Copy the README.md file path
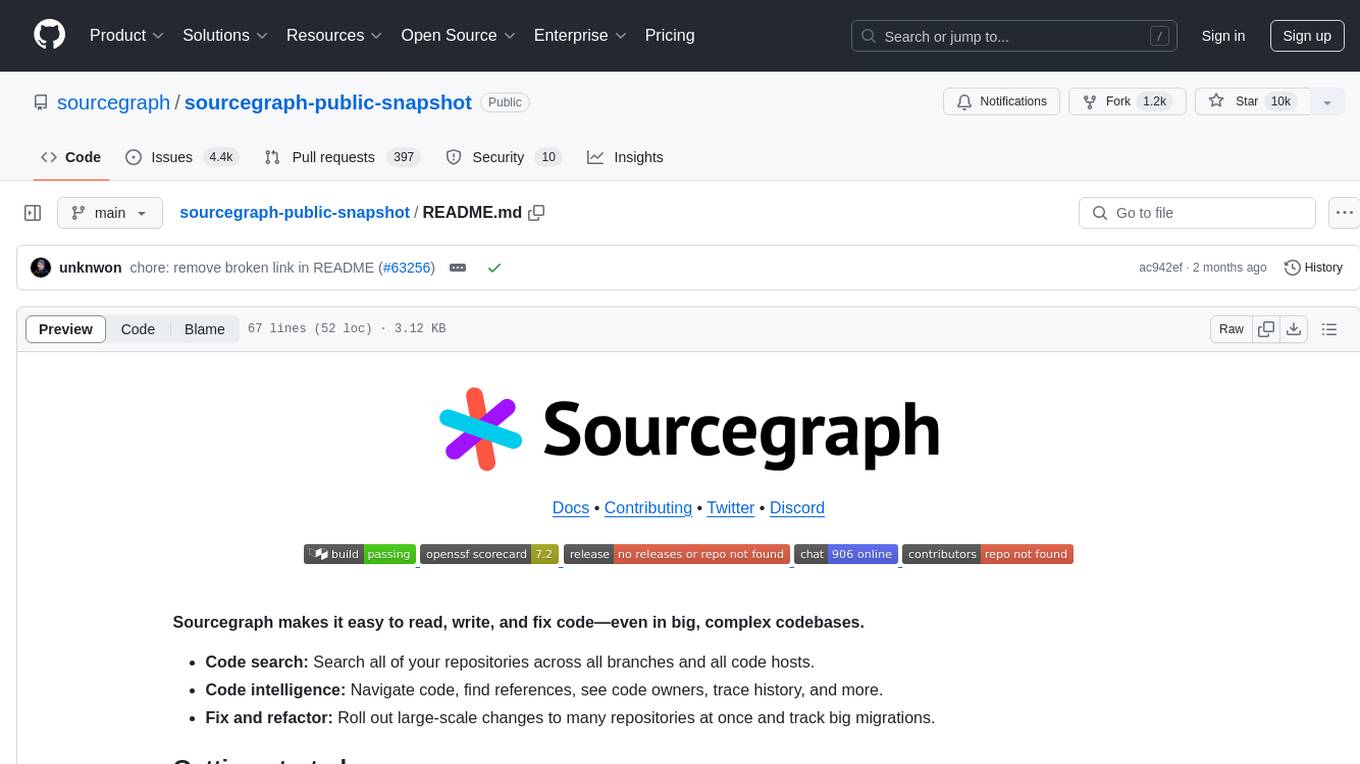Image resolution: width=1360 pixels, height=764 pixels. pos(537,212)
